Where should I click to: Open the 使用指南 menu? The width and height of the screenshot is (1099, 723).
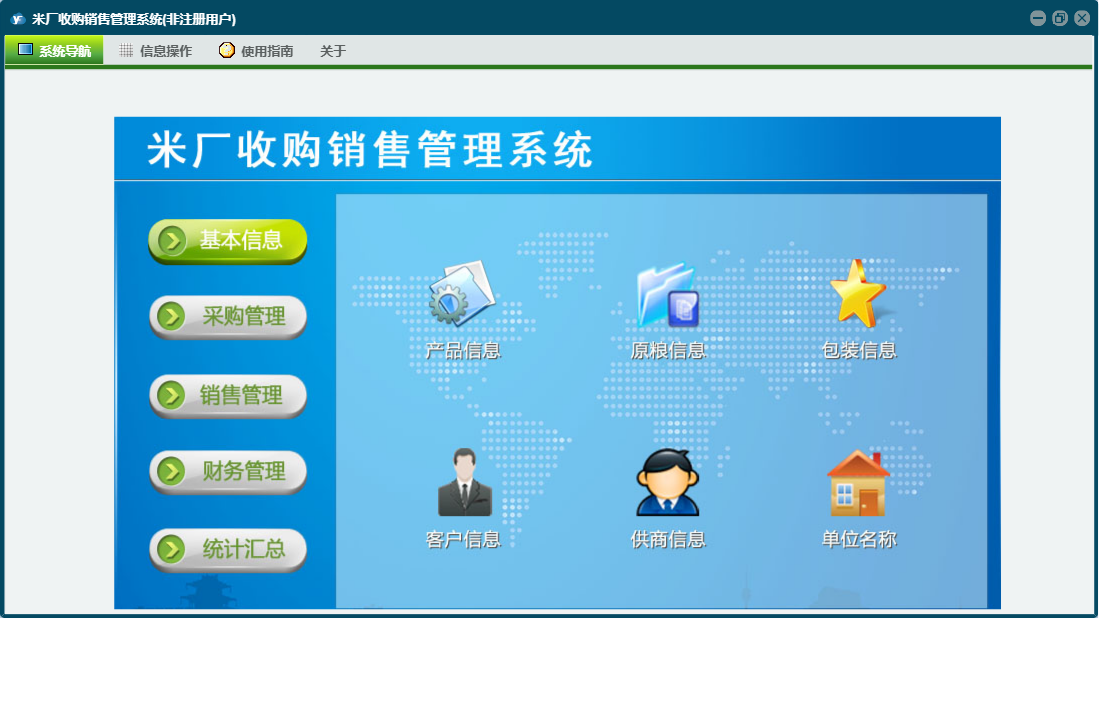(x=256, y=50)
